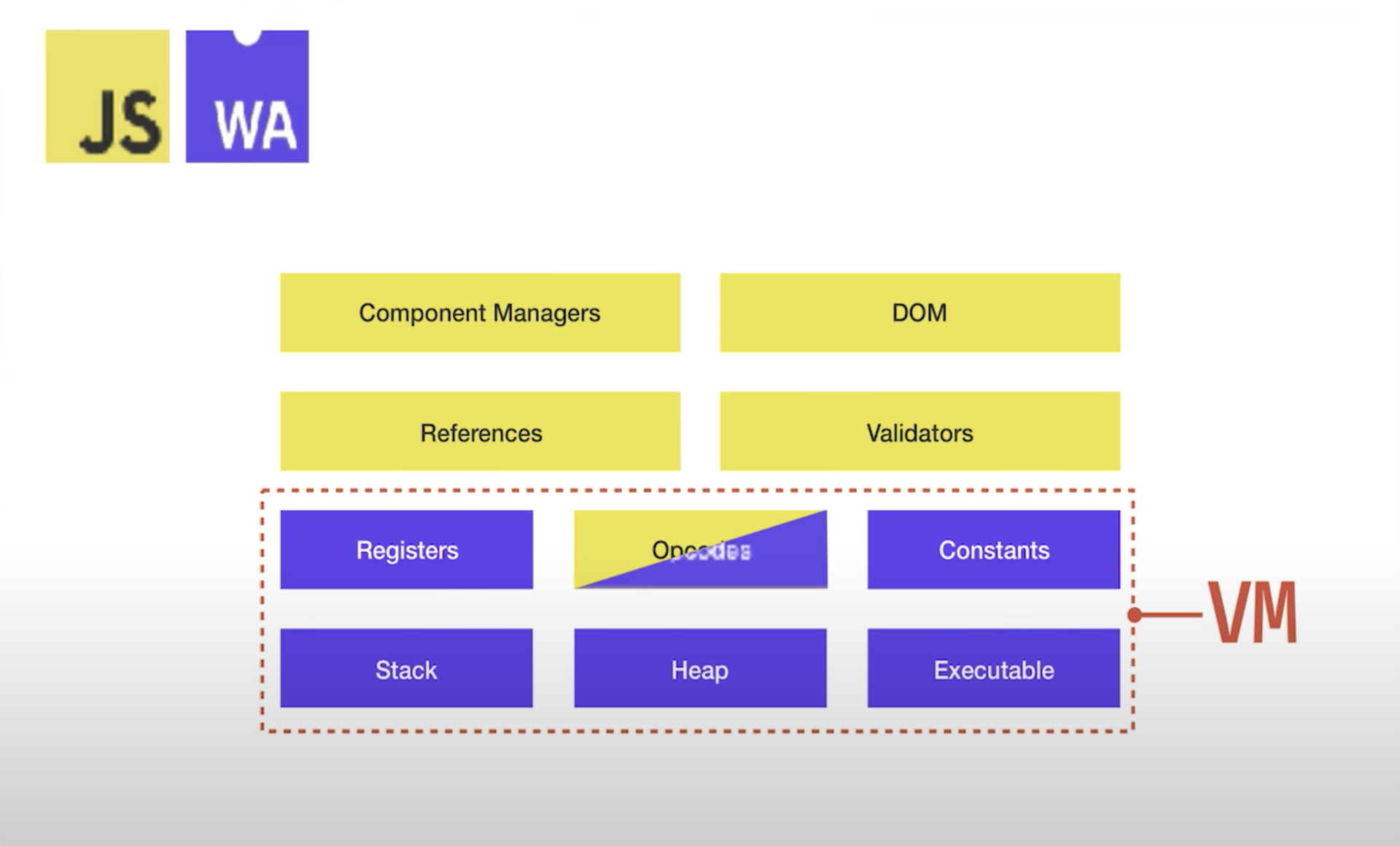The width and height of the screenshot is (1400, 846).
Task: Select the Stack box
Action: [406, 669]
